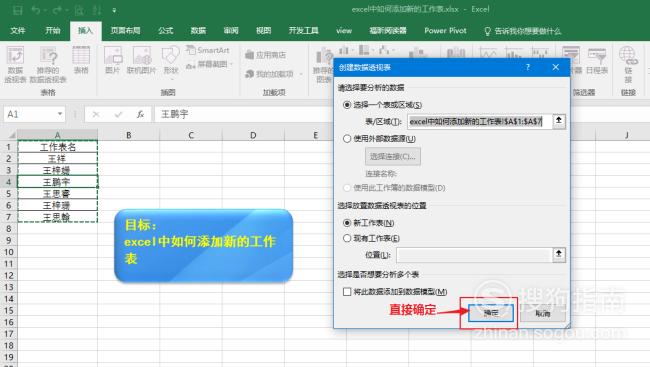Click the formula bar cancel X icon

[x=96, y=114]
